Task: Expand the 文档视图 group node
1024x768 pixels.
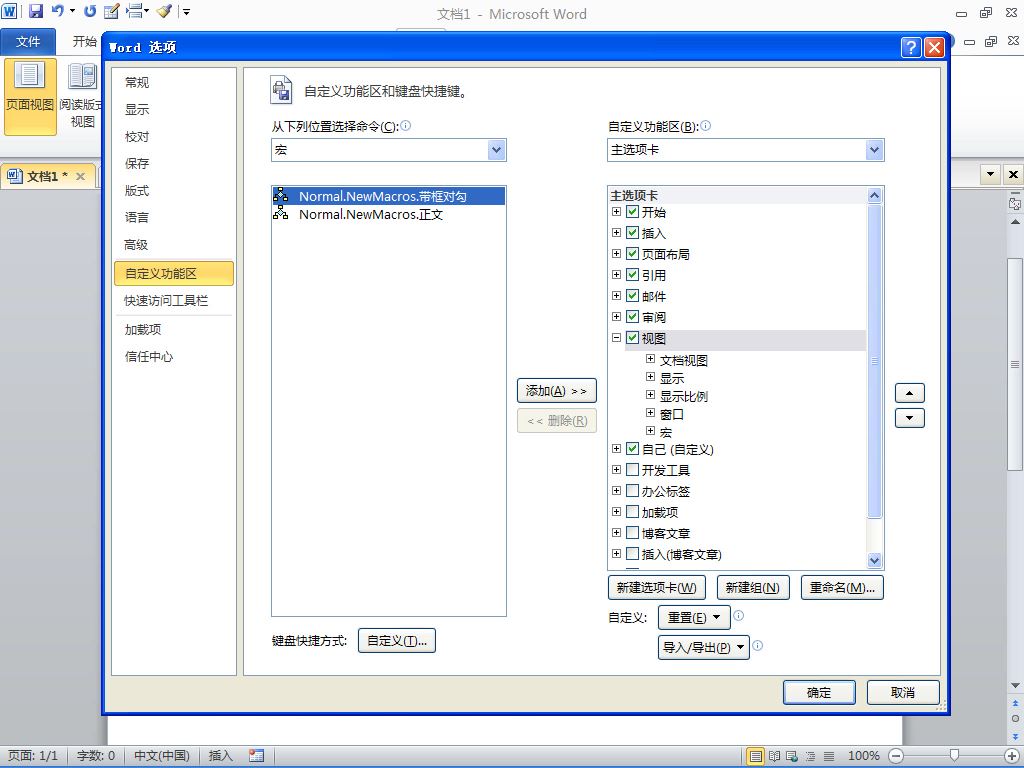Action: click(650, 359)
